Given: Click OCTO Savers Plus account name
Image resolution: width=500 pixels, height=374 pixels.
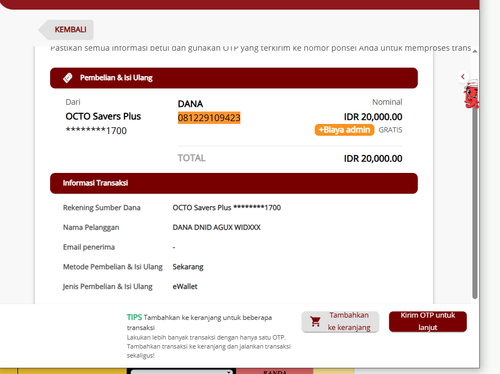Looking at the screenshot, I should 103,116.
